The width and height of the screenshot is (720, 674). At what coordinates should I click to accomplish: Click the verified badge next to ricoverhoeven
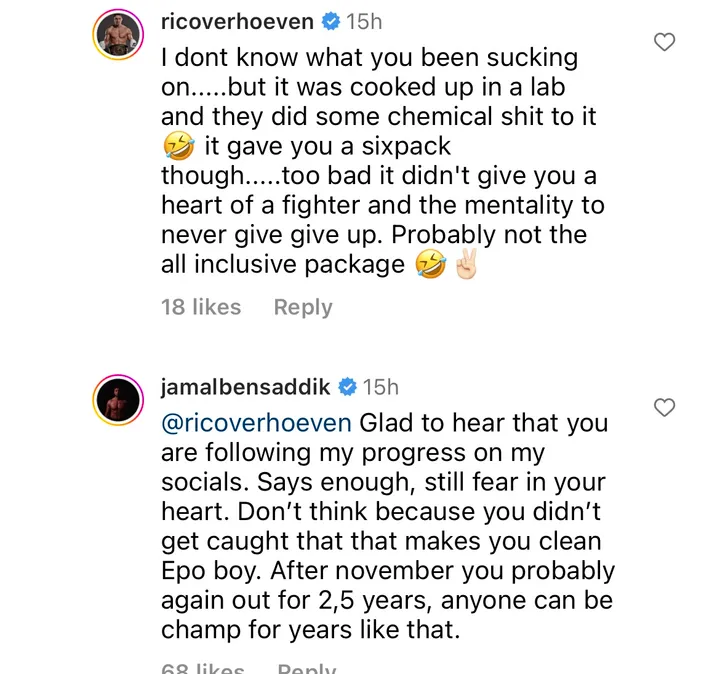pyautogui.click(x=329, y=21)
